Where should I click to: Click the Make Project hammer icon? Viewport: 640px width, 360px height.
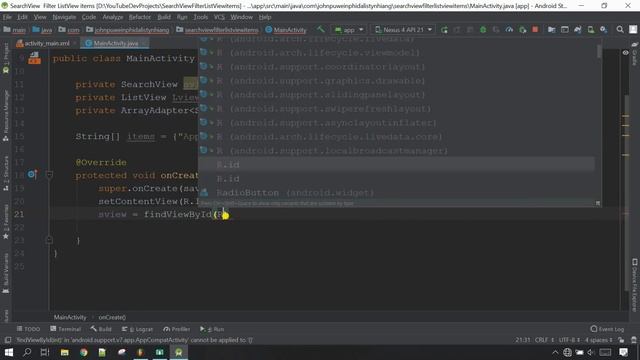pos(321,29)
